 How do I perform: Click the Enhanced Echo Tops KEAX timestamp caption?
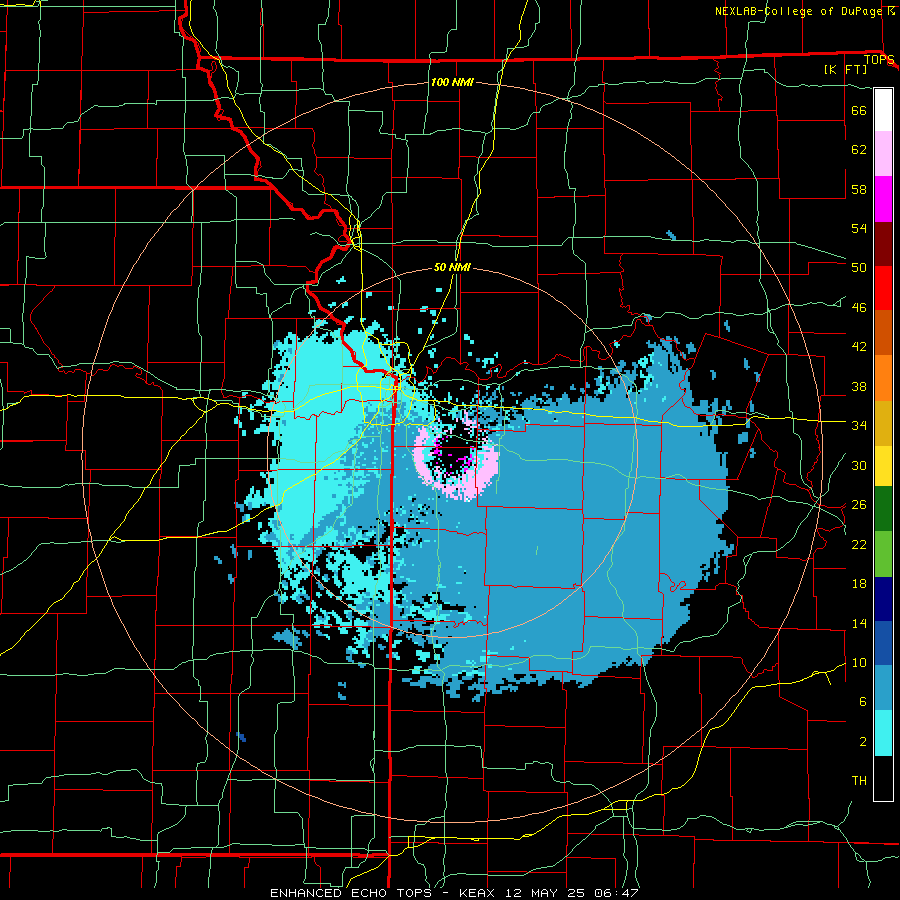click(453, 893)
